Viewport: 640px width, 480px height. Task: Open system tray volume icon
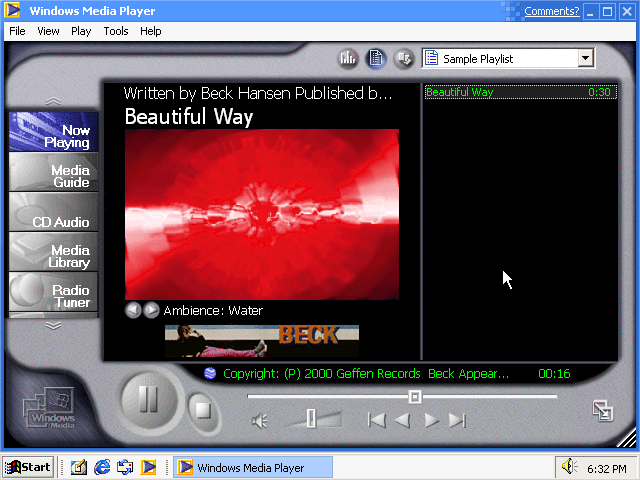click(x=569, y=467)
